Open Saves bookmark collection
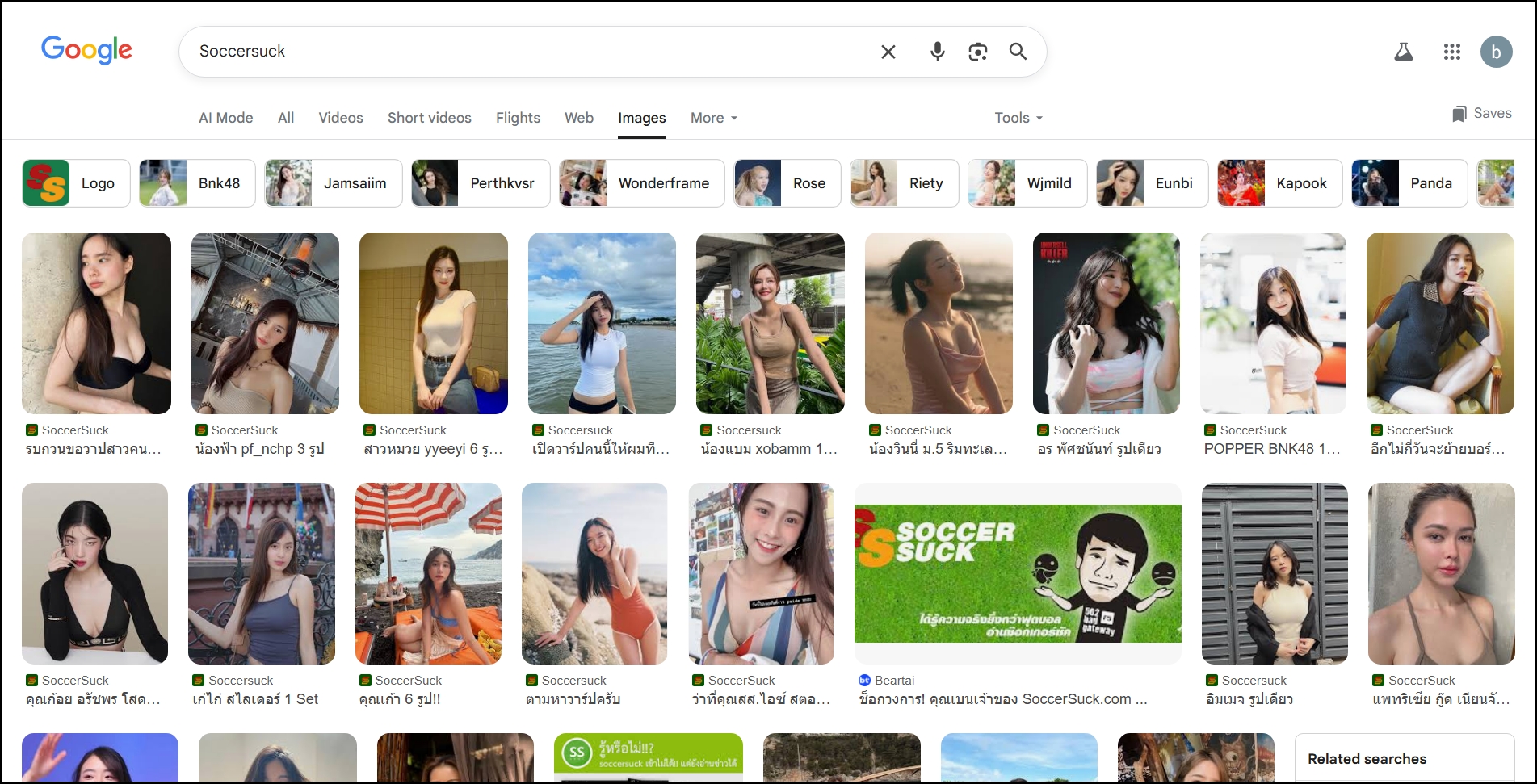 (1481, 114)
